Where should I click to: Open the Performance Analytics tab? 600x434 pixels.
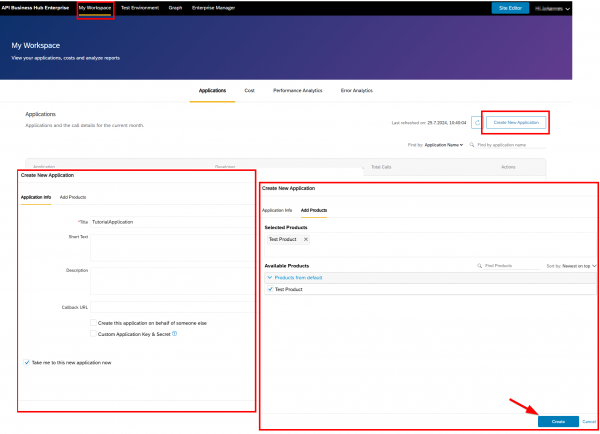[297, 90]
